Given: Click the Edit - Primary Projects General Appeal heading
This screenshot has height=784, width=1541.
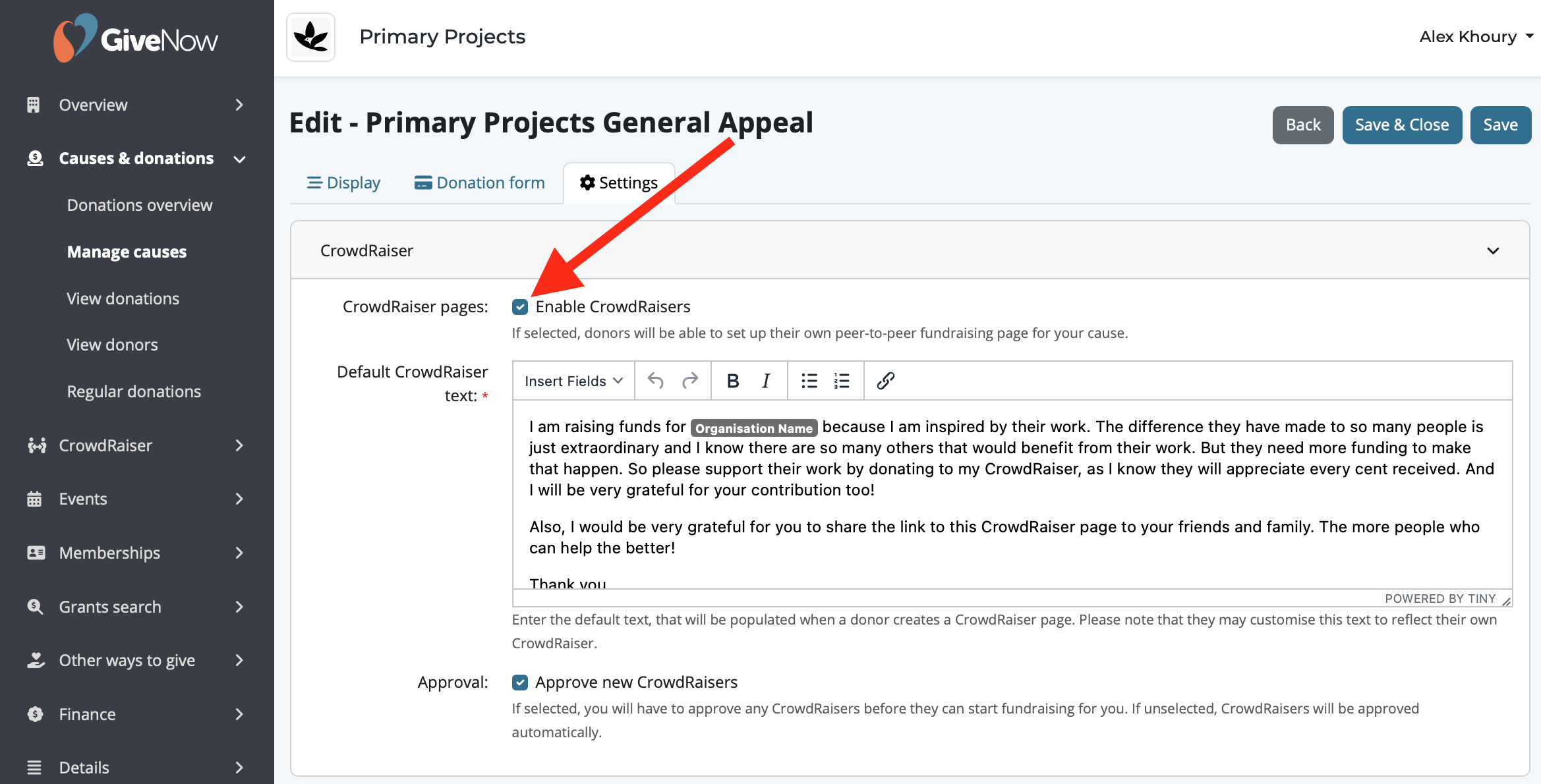Looking at the screenshot, I should point(551,123).
